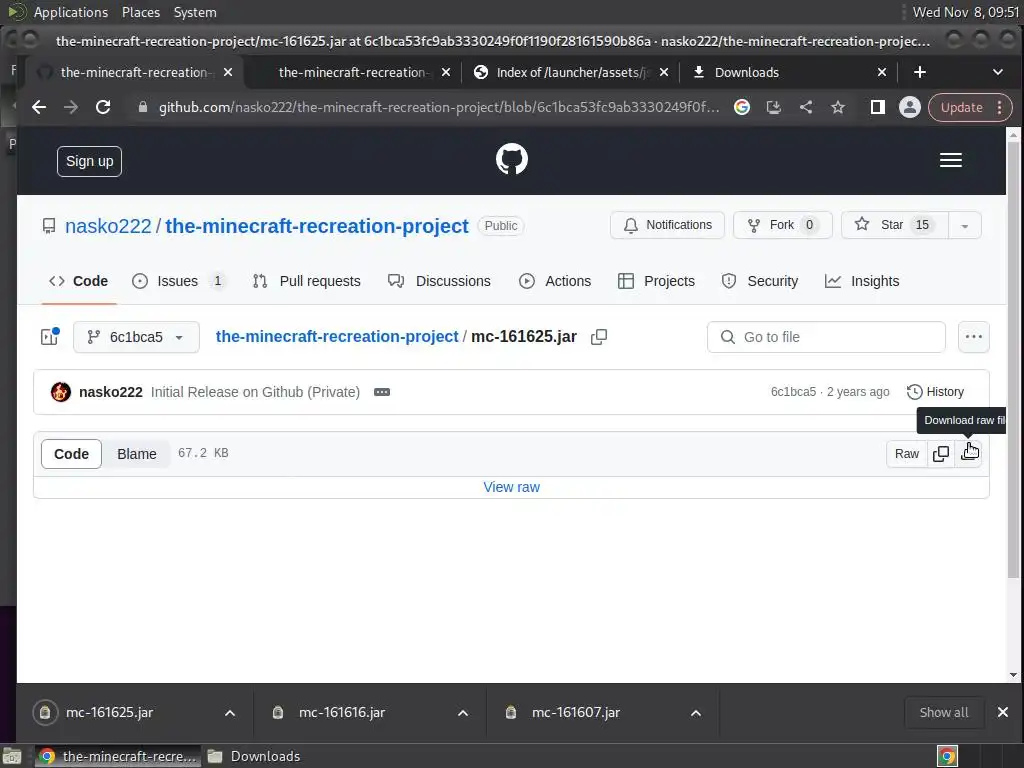
Task: Expand mc-161607.jar download options chevron
Action: pos(696,713)
